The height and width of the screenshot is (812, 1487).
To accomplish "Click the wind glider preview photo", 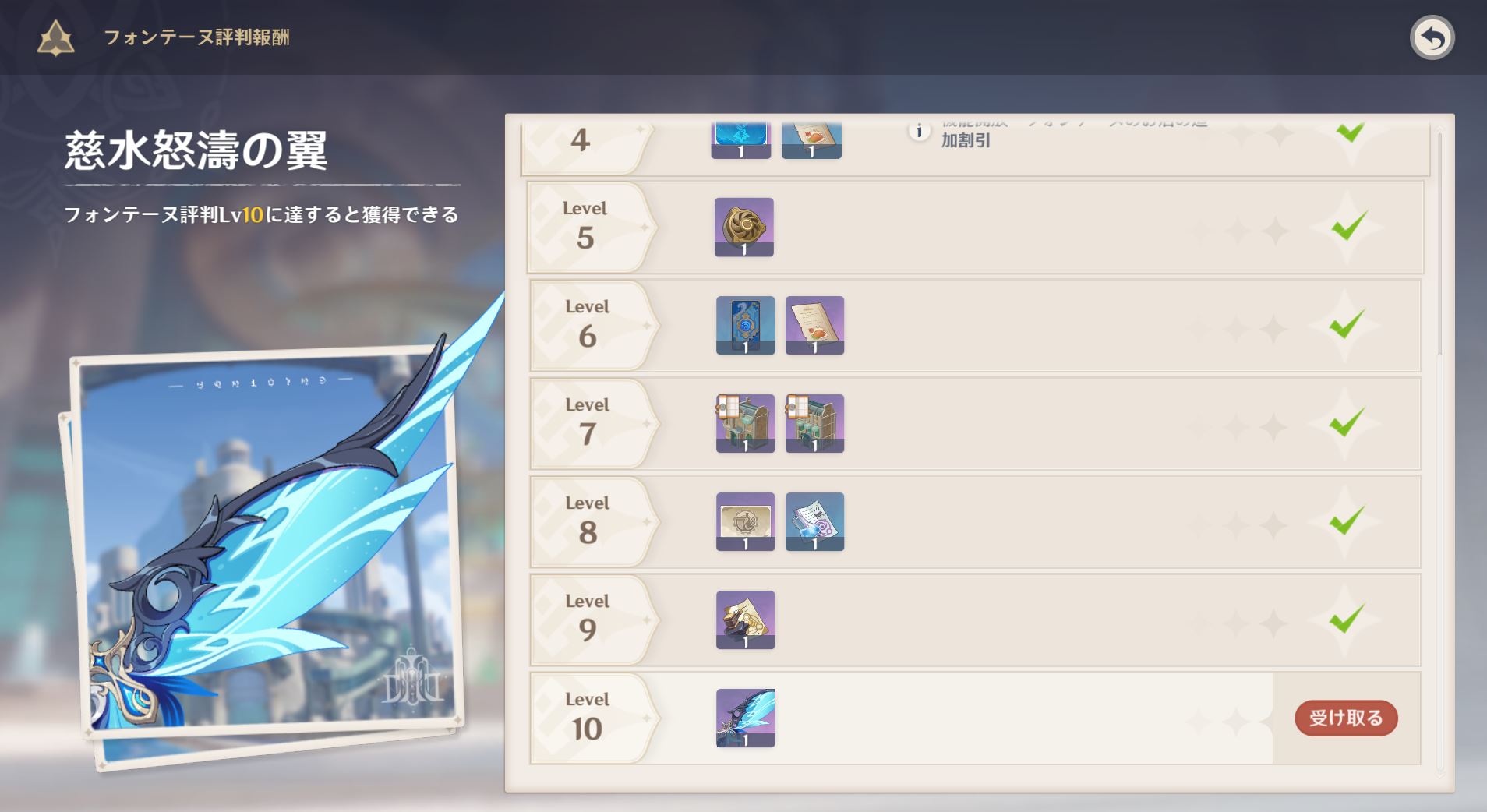I will [x=265, y=545].
